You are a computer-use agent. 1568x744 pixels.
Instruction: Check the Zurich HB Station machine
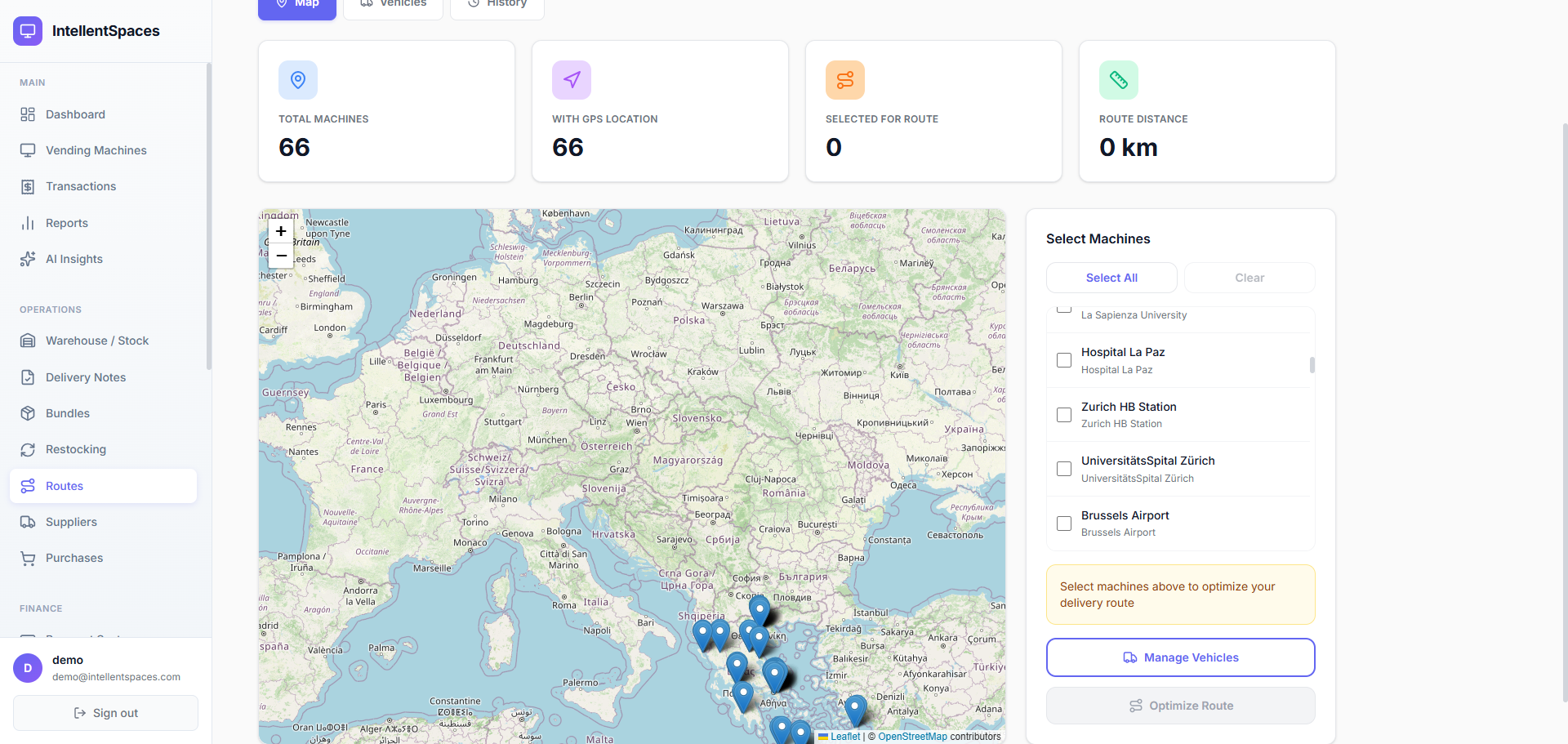pos(1064,415)
